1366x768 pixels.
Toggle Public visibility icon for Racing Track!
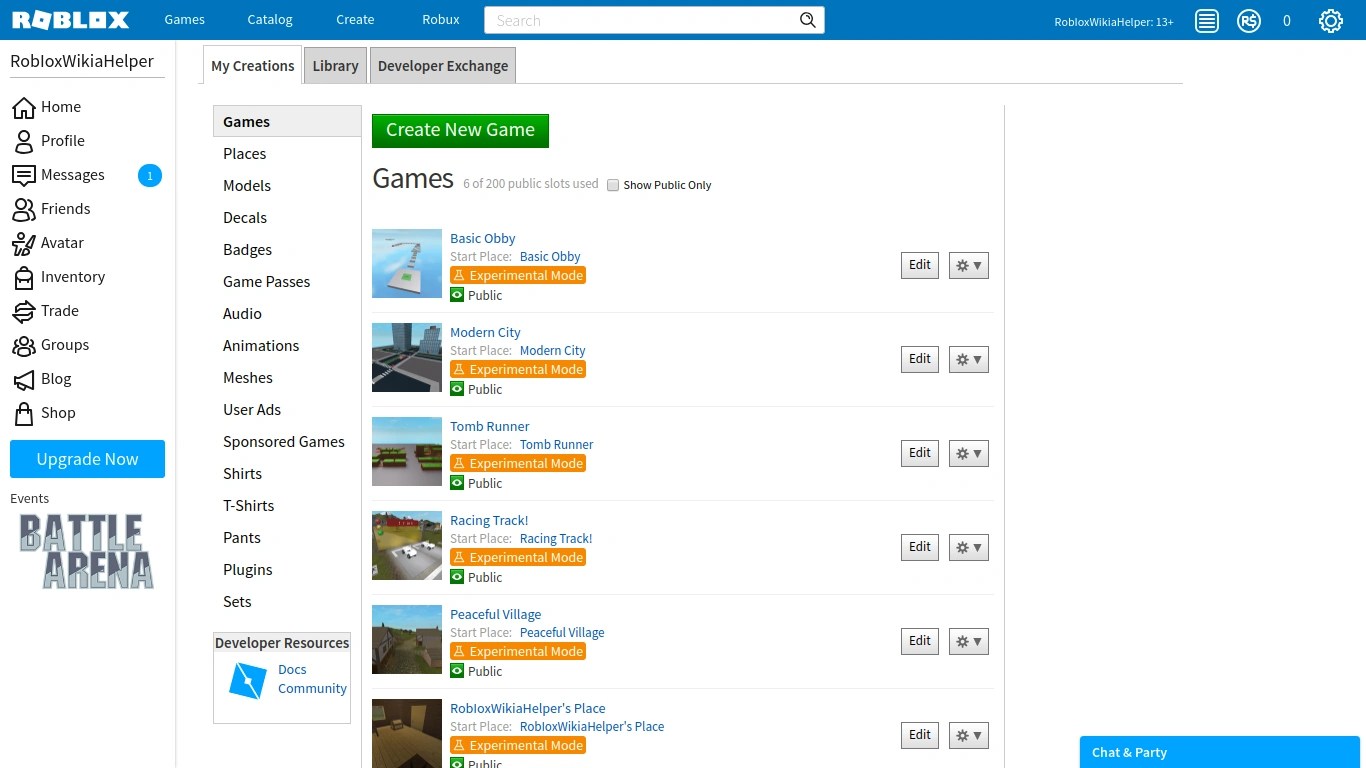coord(457,577)
